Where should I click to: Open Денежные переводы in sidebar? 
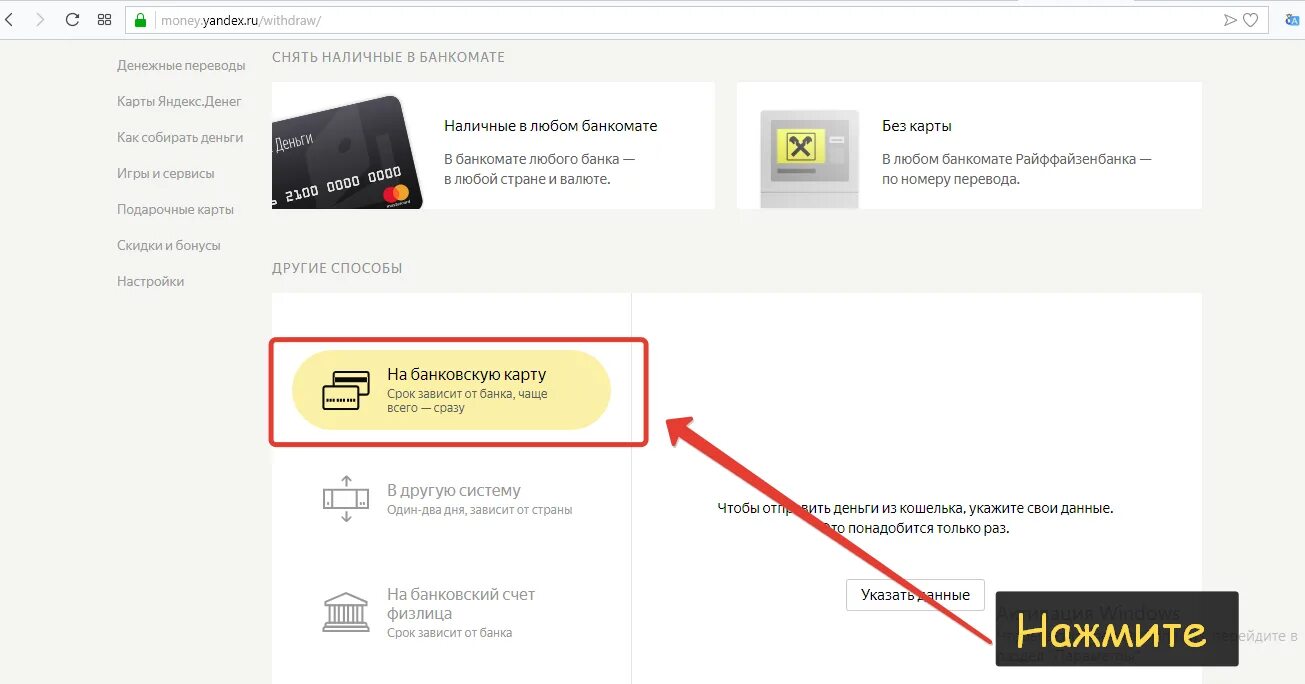[181, 66]
